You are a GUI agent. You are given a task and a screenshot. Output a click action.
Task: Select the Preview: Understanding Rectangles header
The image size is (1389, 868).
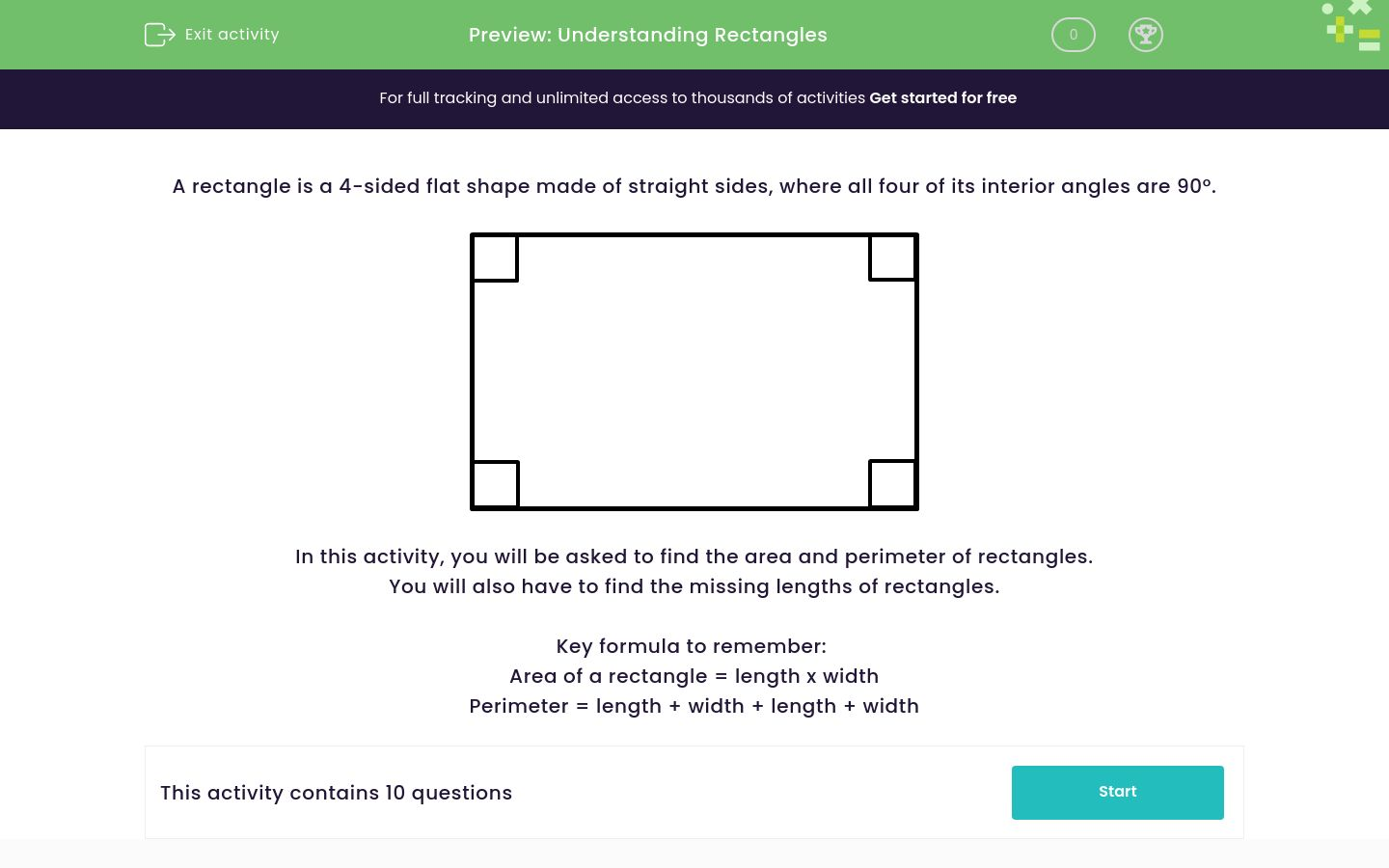click(647, 35)
